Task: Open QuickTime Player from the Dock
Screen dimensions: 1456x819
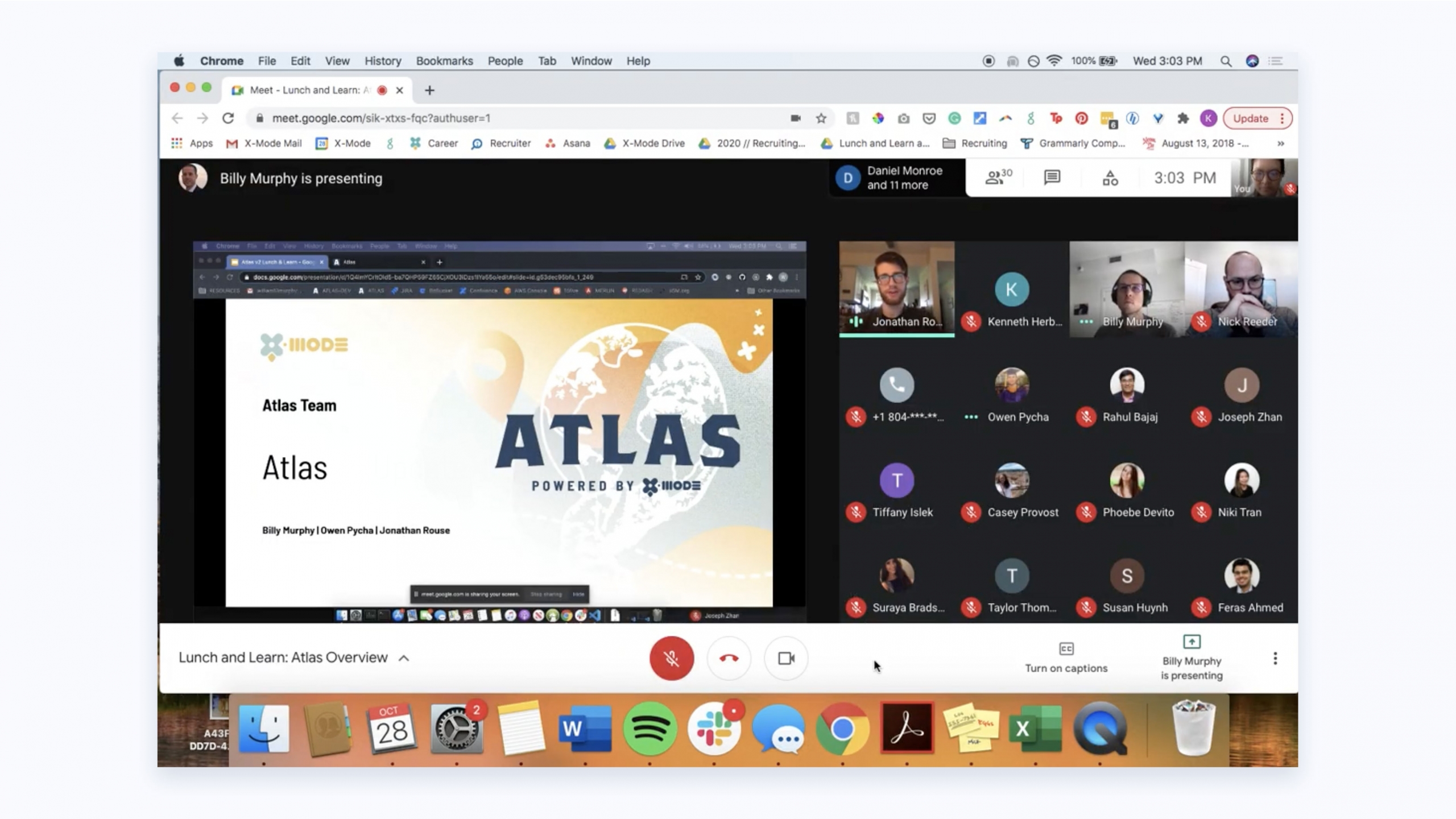Action: tap(1100, 729)
